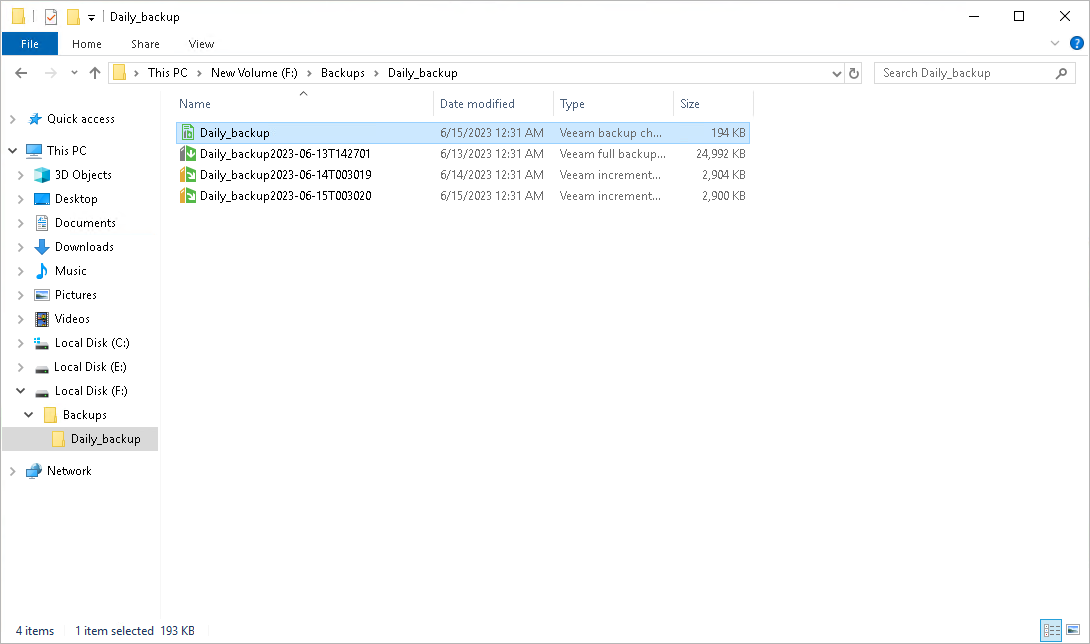Open the address bar history dropdown
This screenshot has width=1090, height=644.
coord(836,72)
